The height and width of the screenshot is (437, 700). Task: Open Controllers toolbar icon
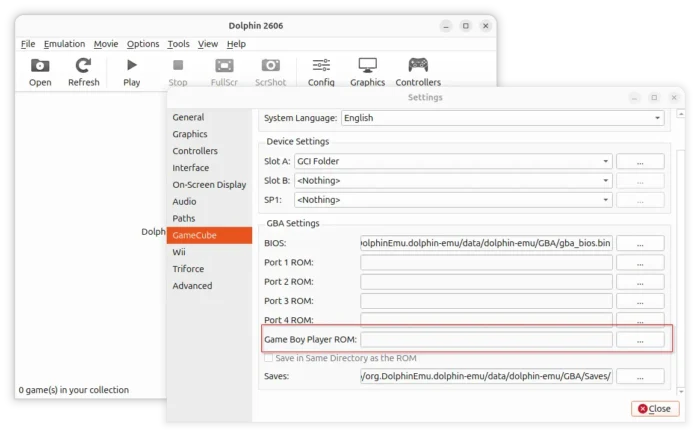click(x=418, y=71)
